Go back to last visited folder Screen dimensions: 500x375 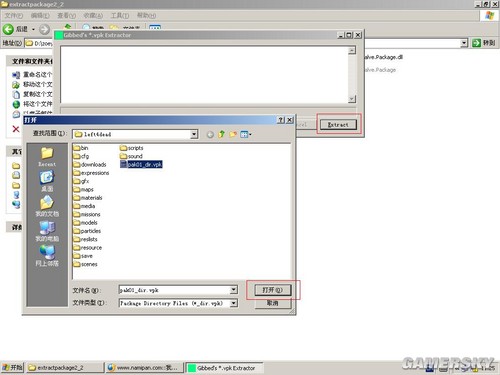point(210,134)
